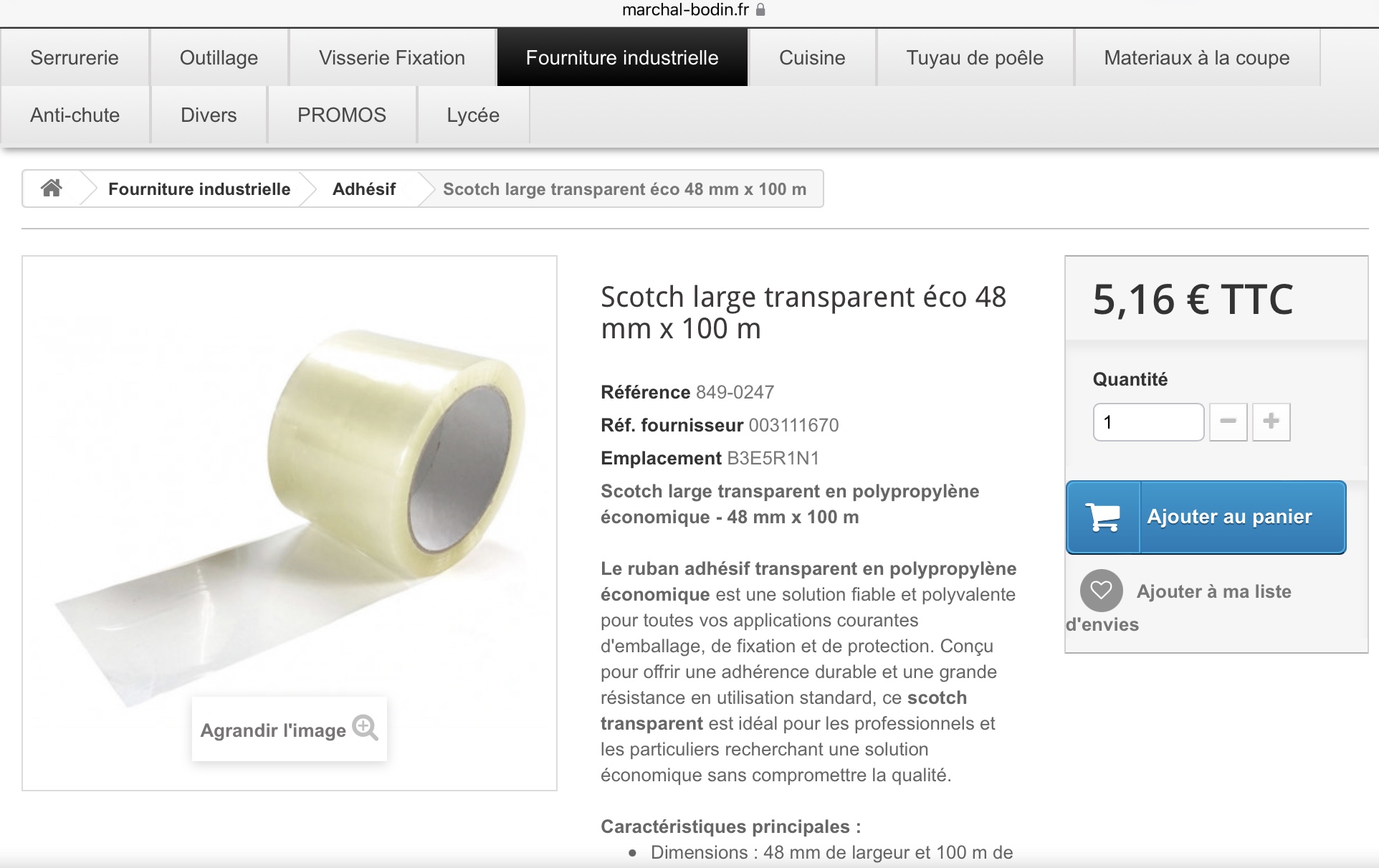Open Materiaux à la coupe category

click(x=1197, y=57)
